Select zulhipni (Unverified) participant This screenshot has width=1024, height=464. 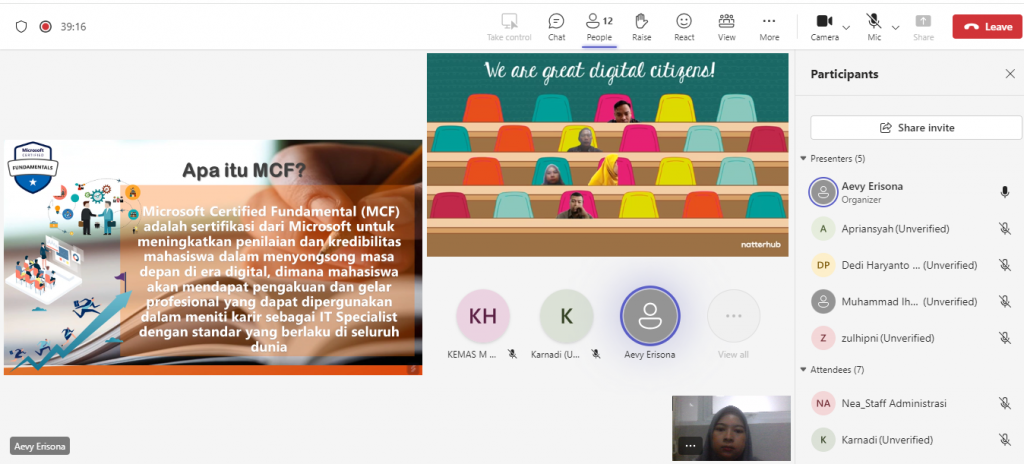pyautogui.click(x=910, y=338)
